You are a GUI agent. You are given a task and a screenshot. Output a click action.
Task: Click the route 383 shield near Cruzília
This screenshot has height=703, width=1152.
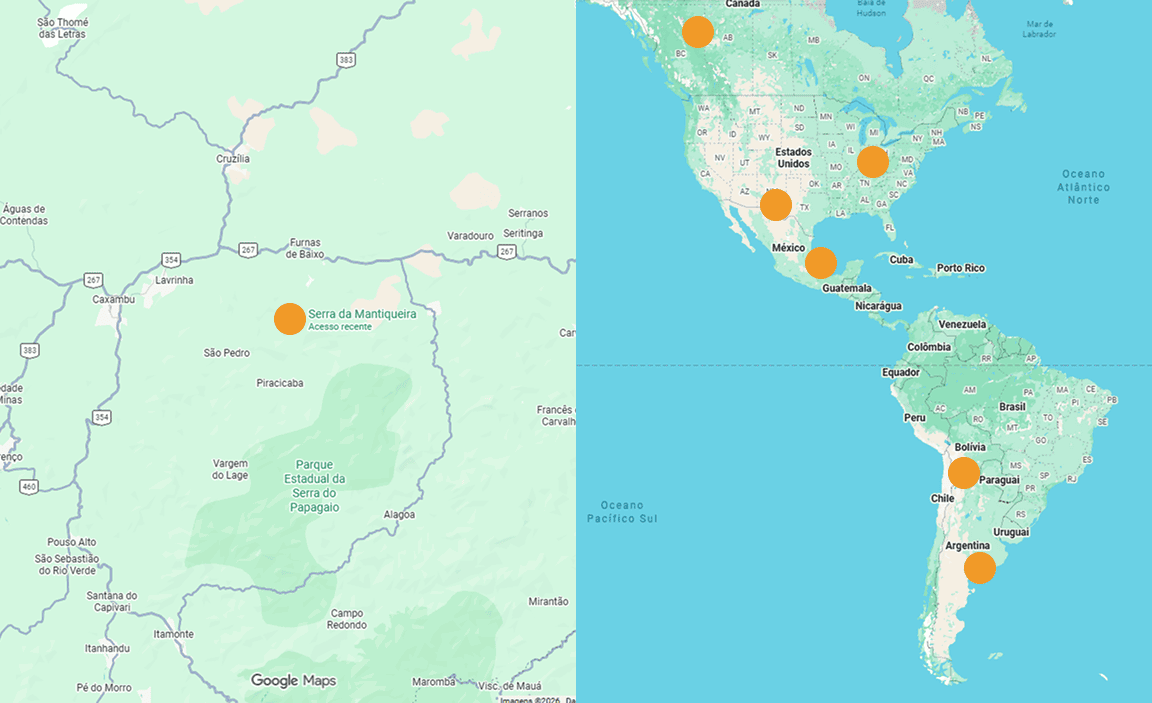[x=346, y=60]
